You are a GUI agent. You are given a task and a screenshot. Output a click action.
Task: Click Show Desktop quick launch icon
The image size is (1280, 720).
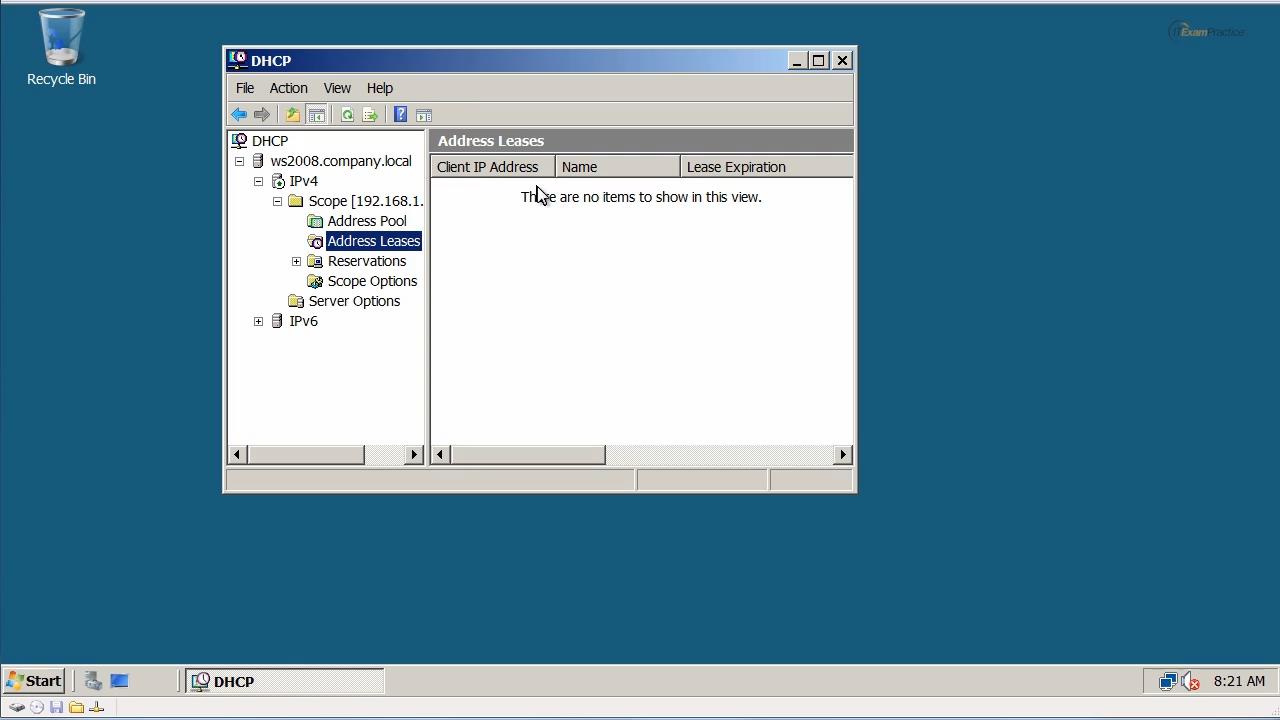point(119,681)
